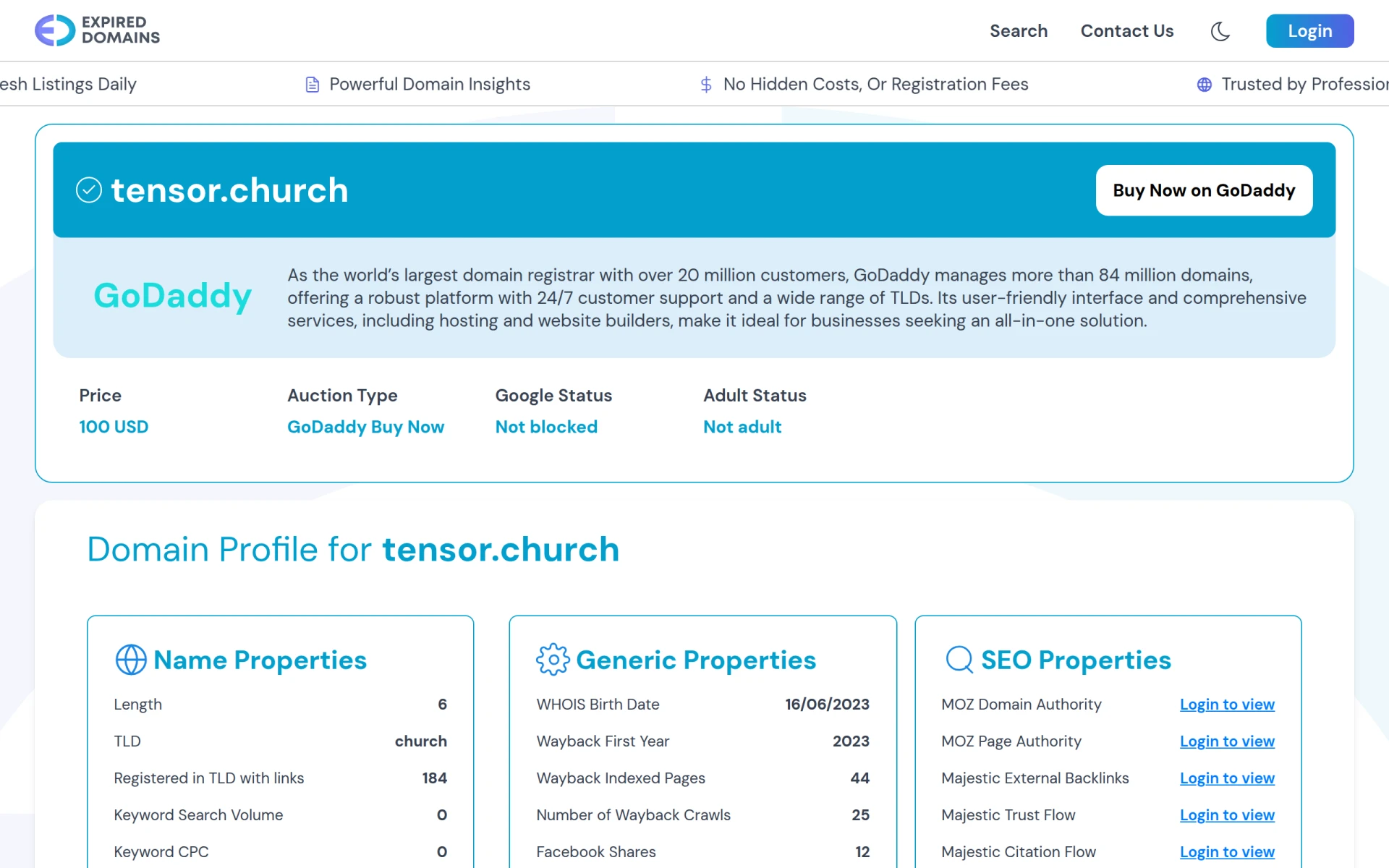Click Login to view for Majestic Citation Flow
1389x868 pixels.
[1227, 852]
